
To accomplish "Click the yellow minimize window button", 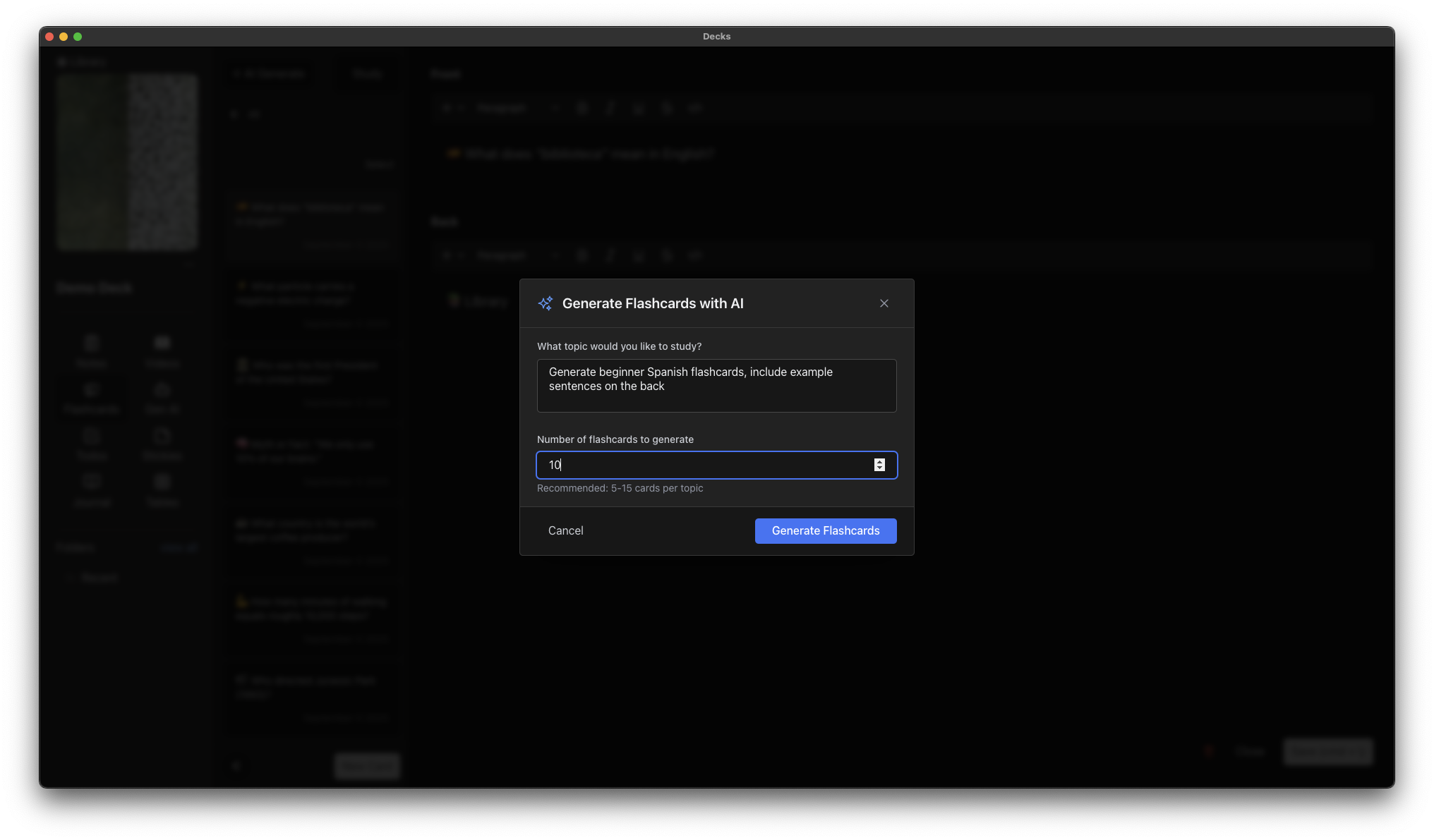I will click(x=64, y=37).
